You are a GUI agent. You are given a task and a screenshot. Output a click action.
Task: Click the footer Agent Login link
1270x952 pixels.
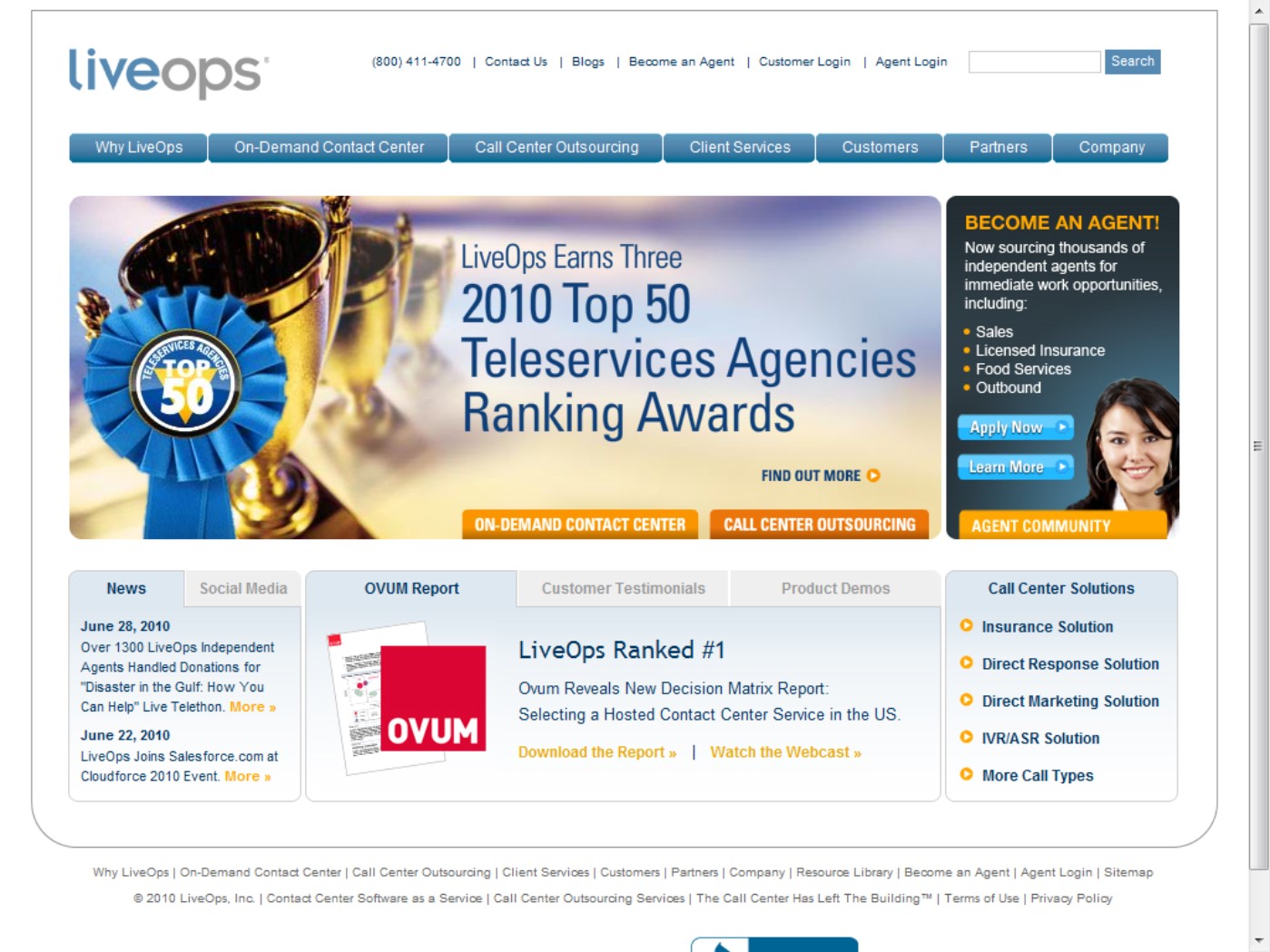pos(1057,872)
